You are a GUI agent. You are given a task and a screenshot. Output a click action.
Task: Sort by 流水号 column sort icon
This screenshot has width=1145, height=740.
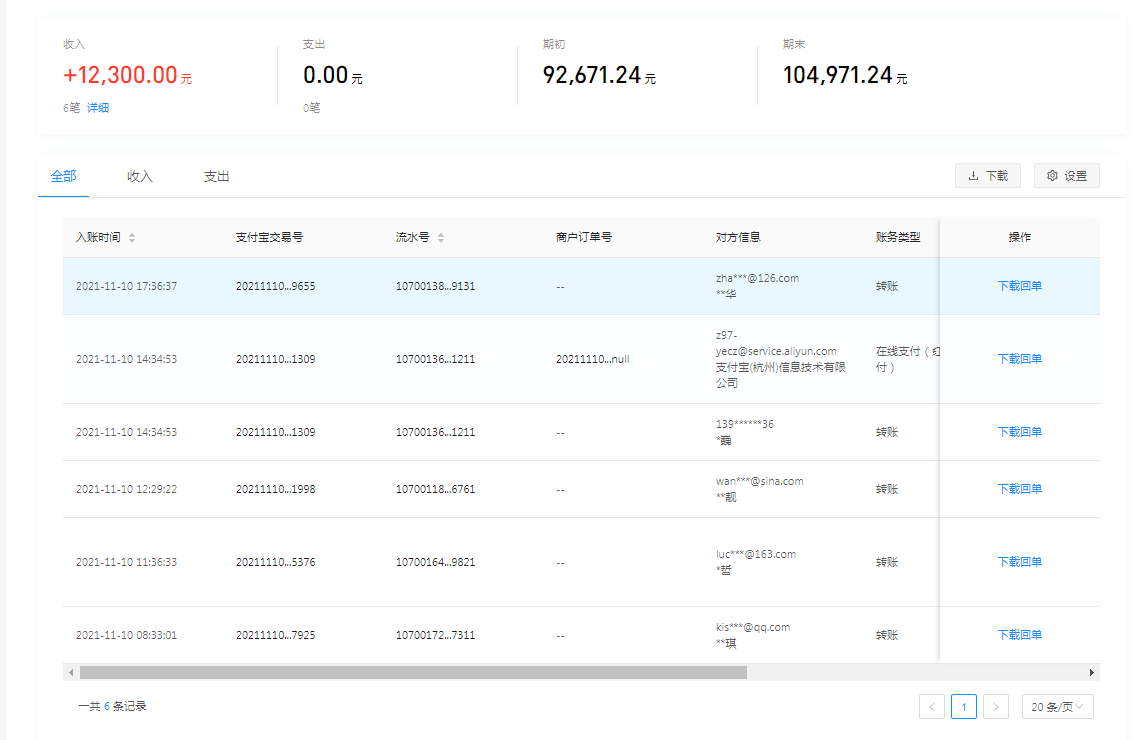coord(441,238)
